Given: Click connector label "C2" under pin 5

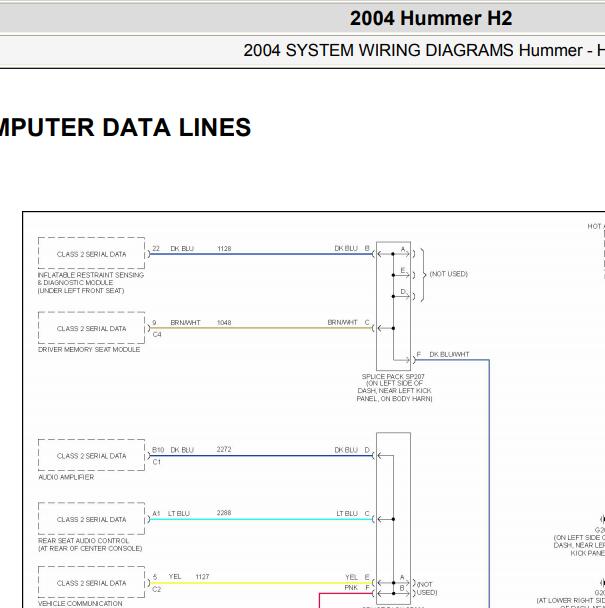Looking at the screenshot, I should point(156,589).
